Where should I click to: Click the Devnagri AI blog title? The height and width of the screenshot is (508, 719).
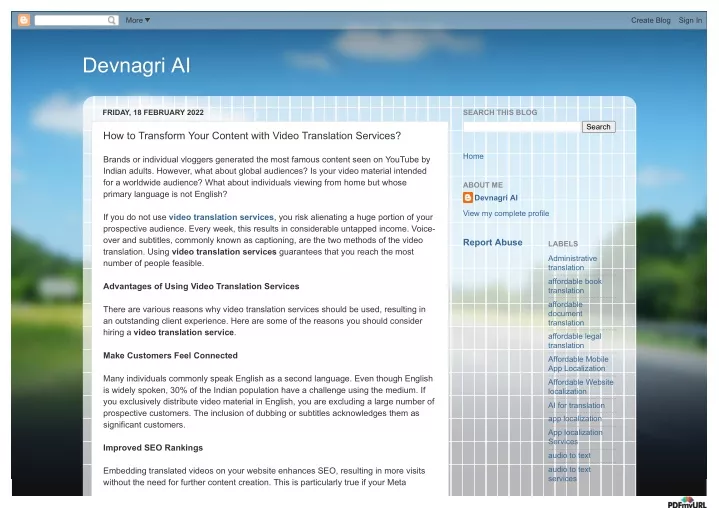click(136, 66)
